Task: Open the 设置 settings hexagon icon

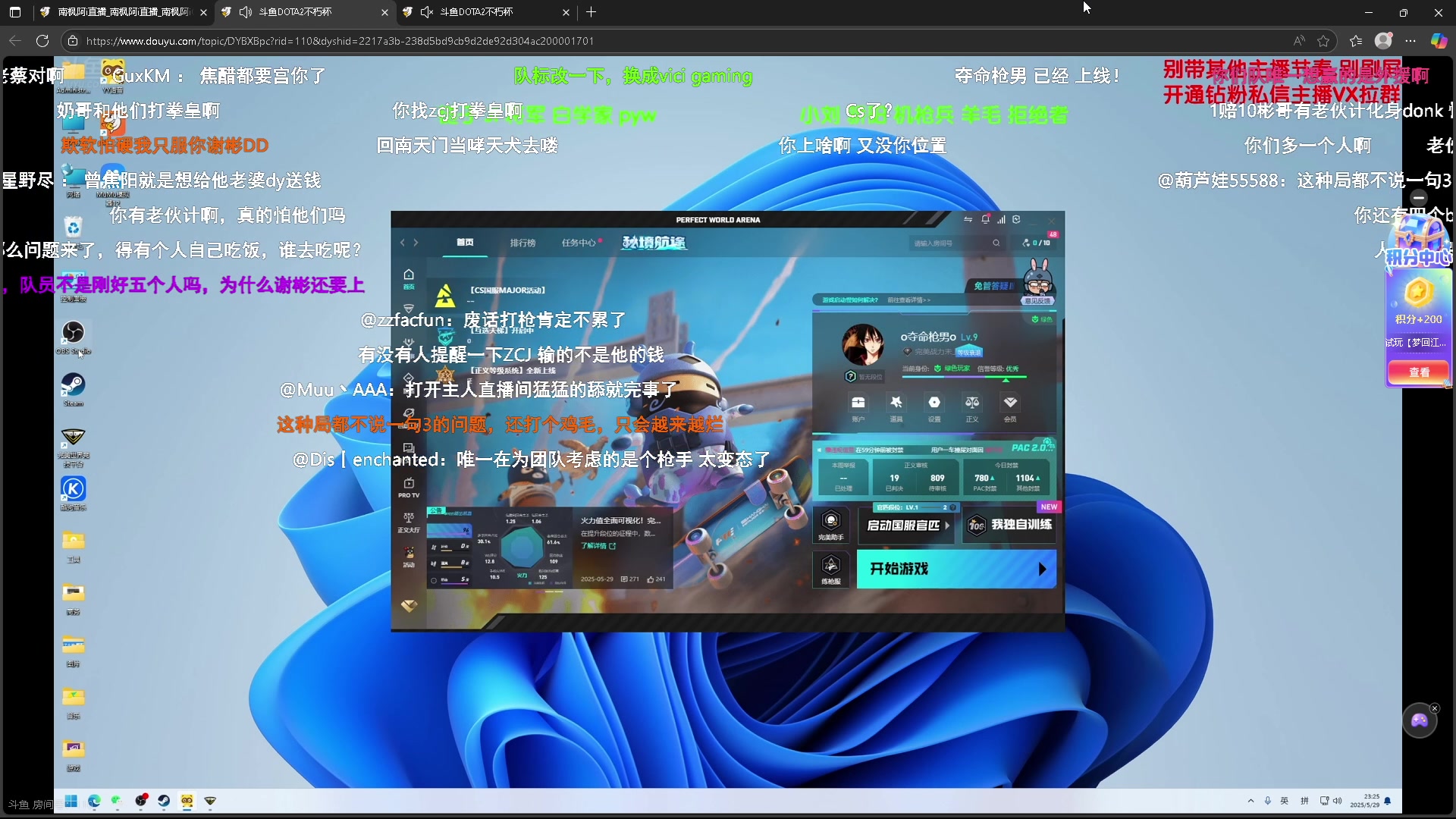Action: 934,407
